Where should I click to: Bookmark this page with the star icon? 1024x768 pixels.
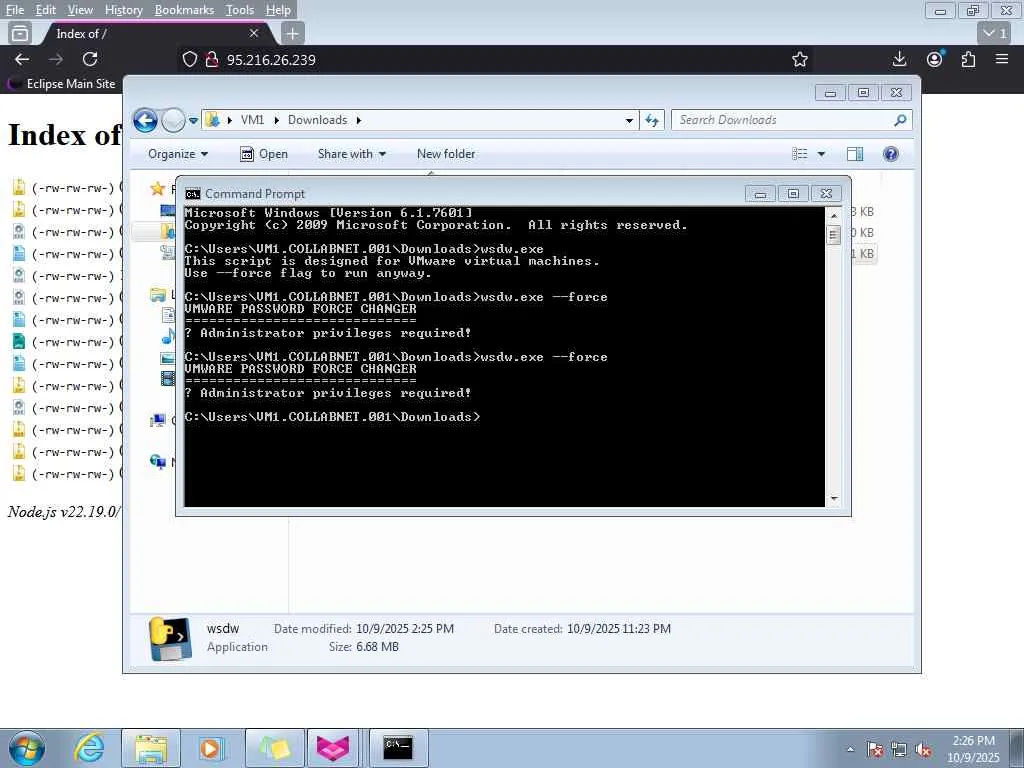click(x=799, y=59)
